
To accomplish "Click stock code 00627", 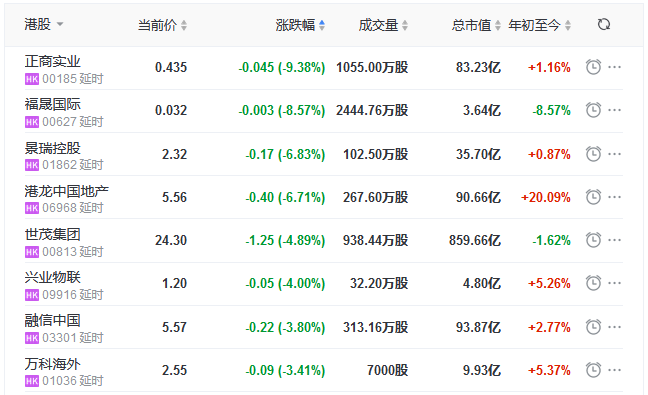I will 60,122.
